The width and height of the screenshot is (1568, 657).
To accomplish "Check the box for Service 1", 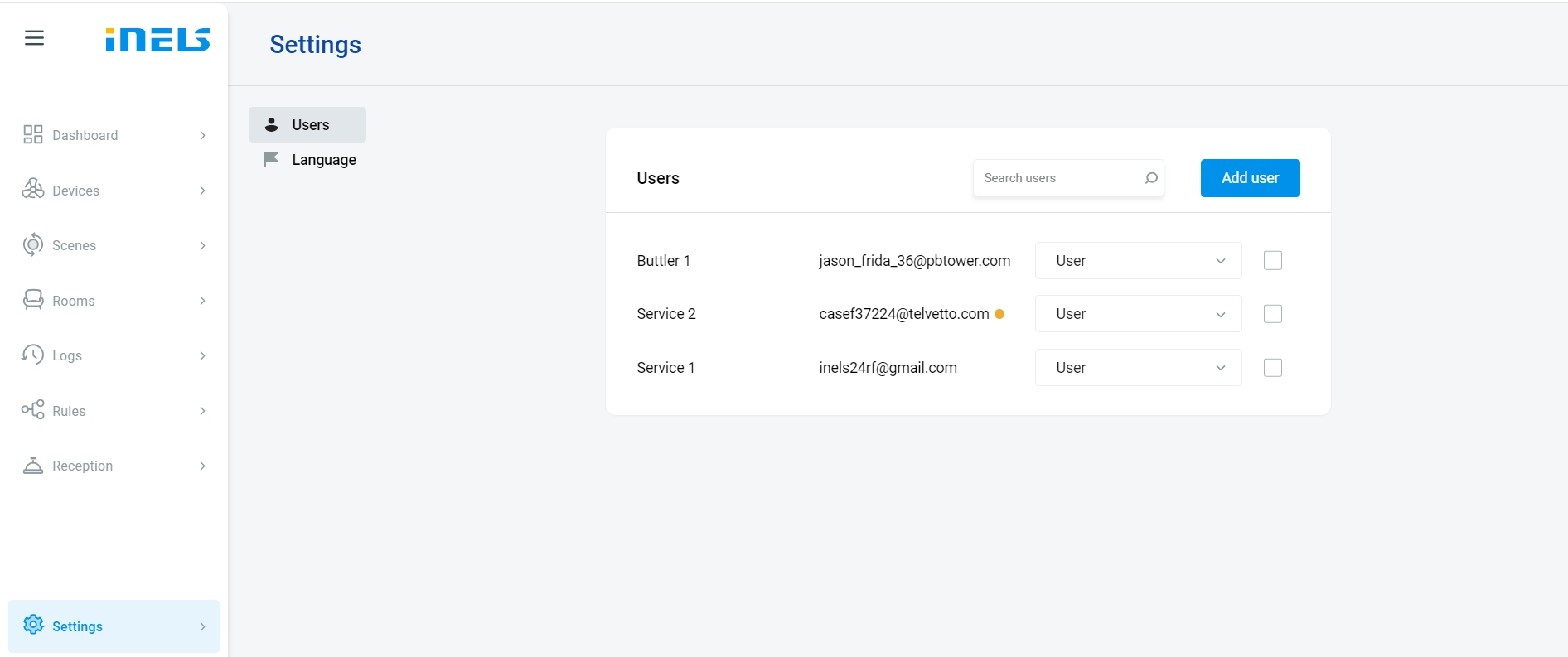I will (1272, 368).
